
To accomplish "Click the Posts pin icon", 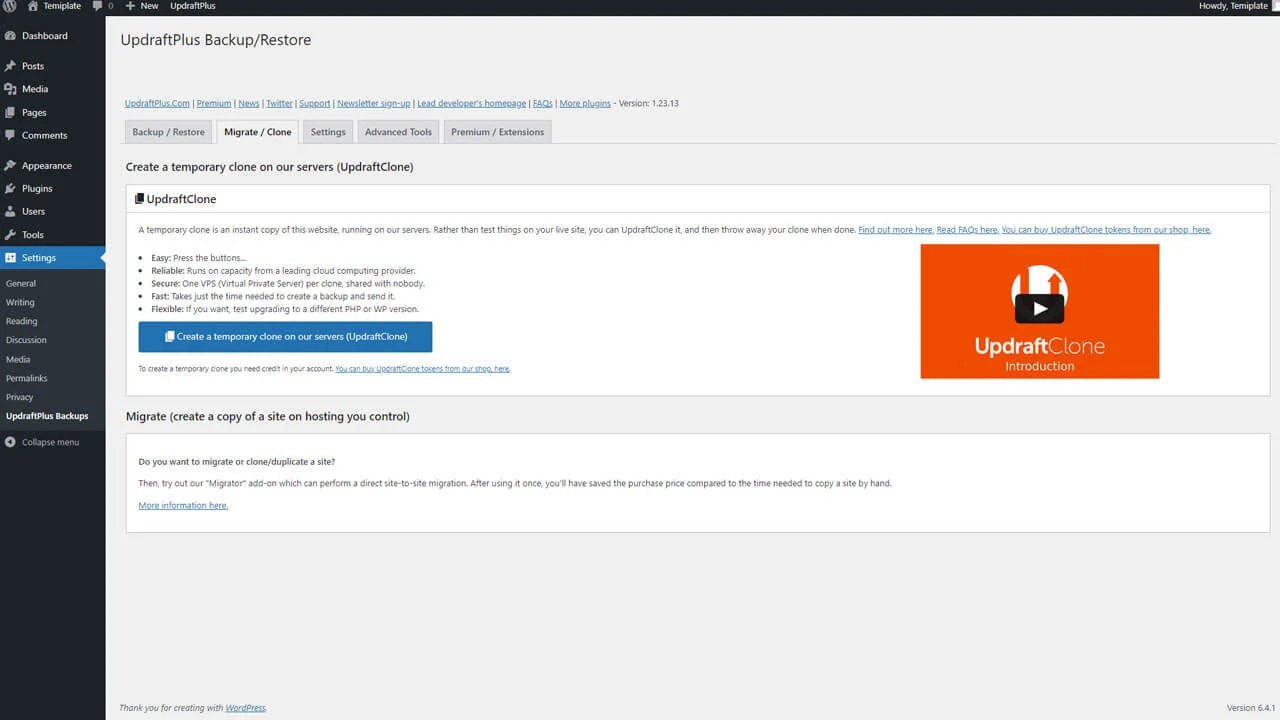I will pos(10,66).
